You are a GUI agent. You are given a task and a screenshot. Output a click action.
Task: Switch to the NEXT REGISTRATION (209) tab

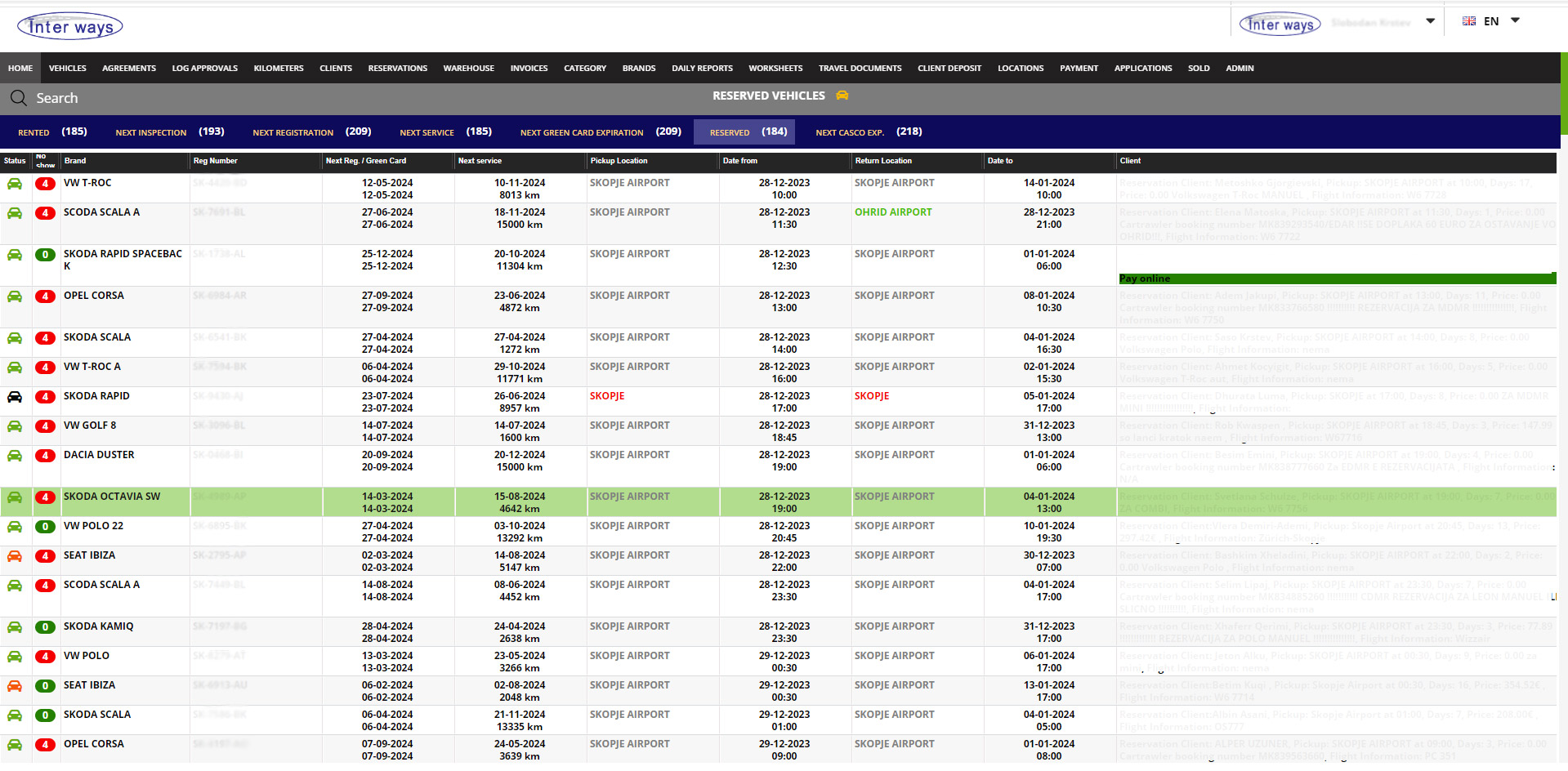pyautogui.click(x=312, y=131)
